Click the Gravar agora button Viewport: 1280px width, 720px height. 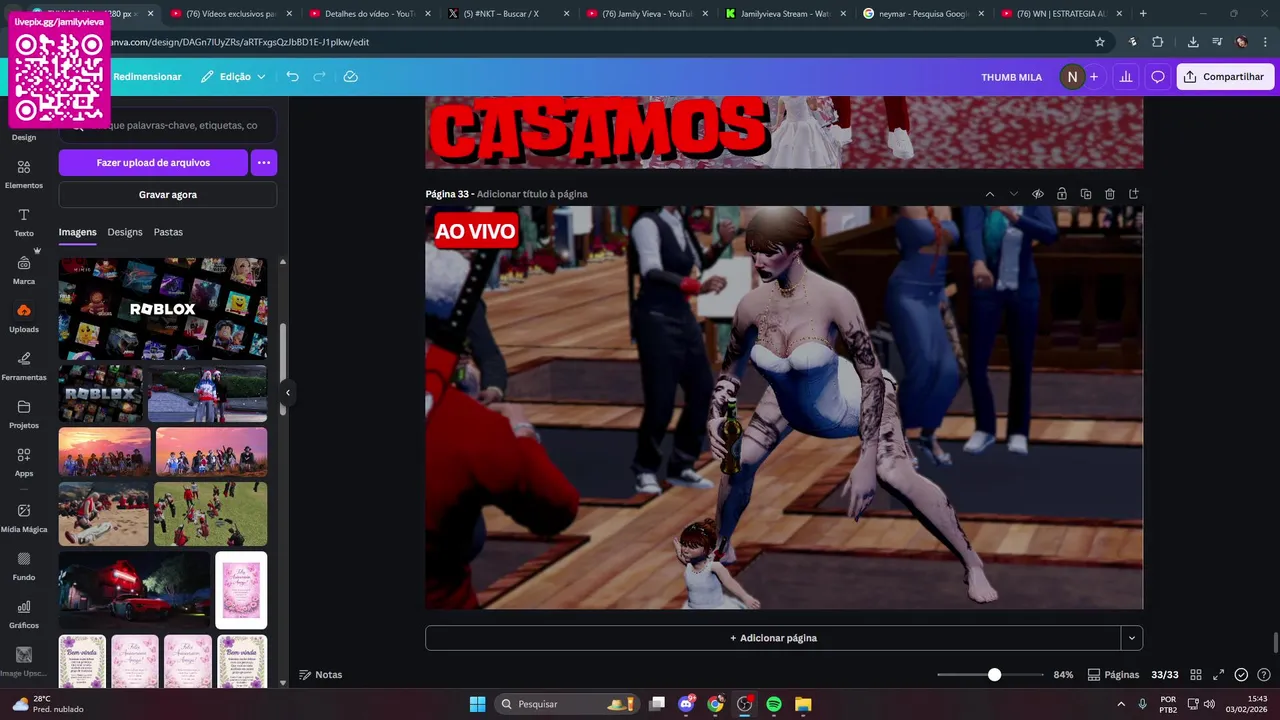click(168, 195)
